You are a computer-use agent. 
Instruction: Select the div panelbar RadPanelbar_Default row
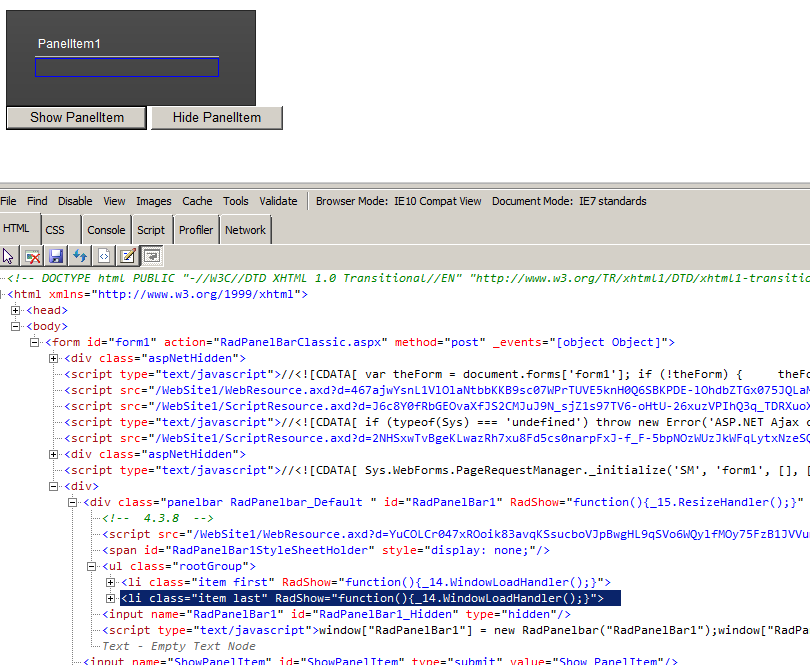pos(444,503)
